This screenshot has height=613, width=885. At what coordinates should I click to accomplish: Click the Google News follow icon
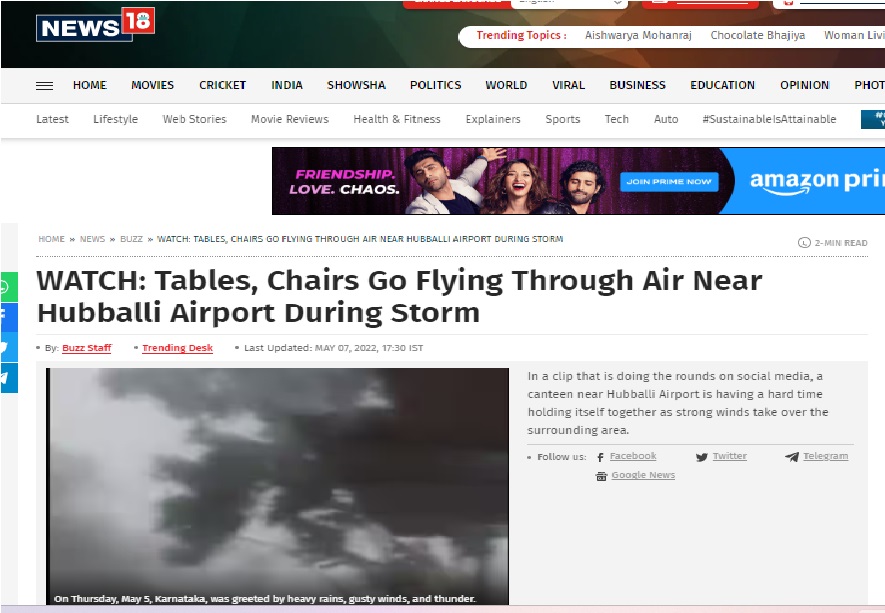601,476
